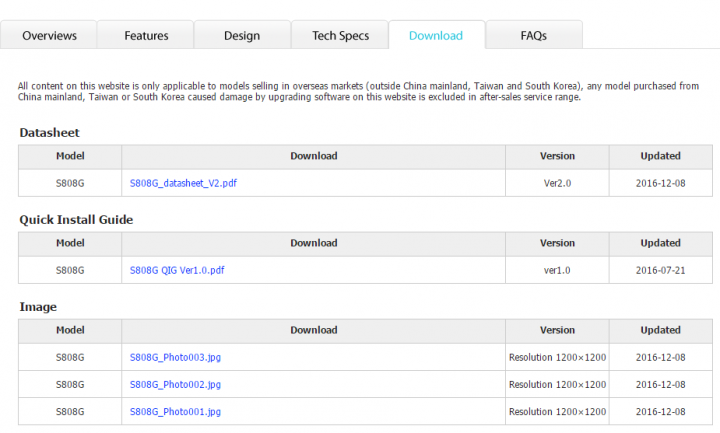Open the FAQs tab

(x=534, y=35)
